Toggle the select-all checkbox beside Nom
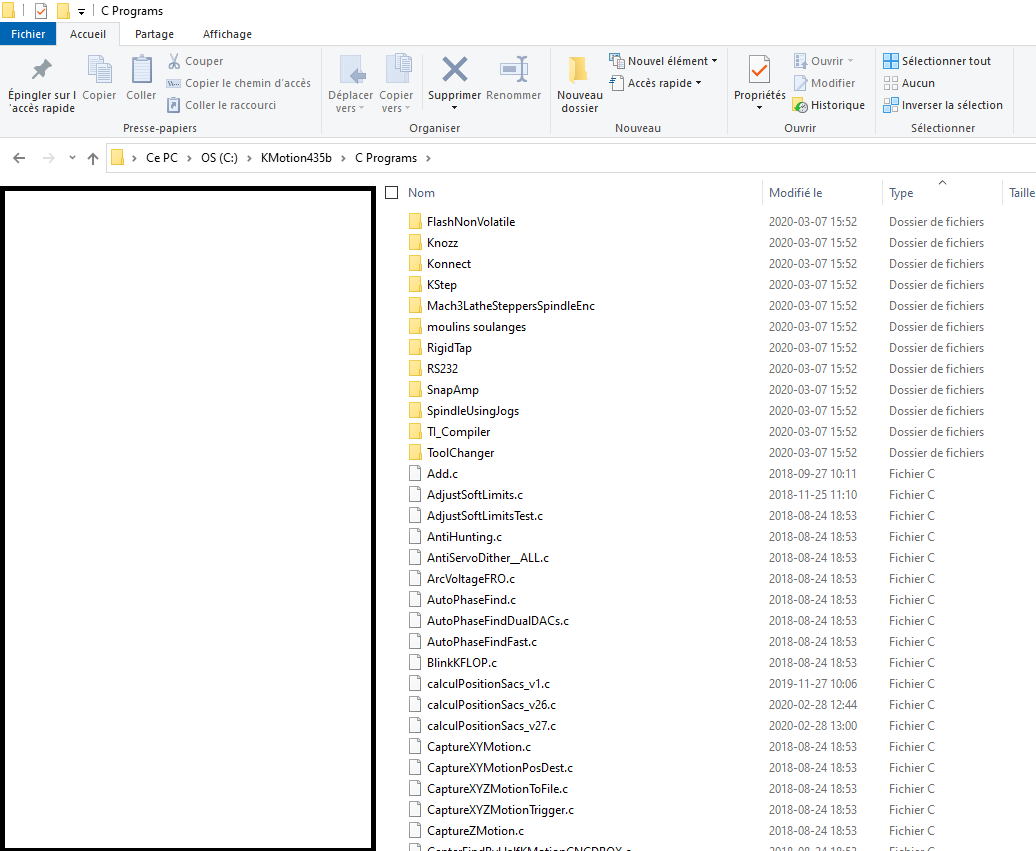1036x851 pixels. coord(392,193)
